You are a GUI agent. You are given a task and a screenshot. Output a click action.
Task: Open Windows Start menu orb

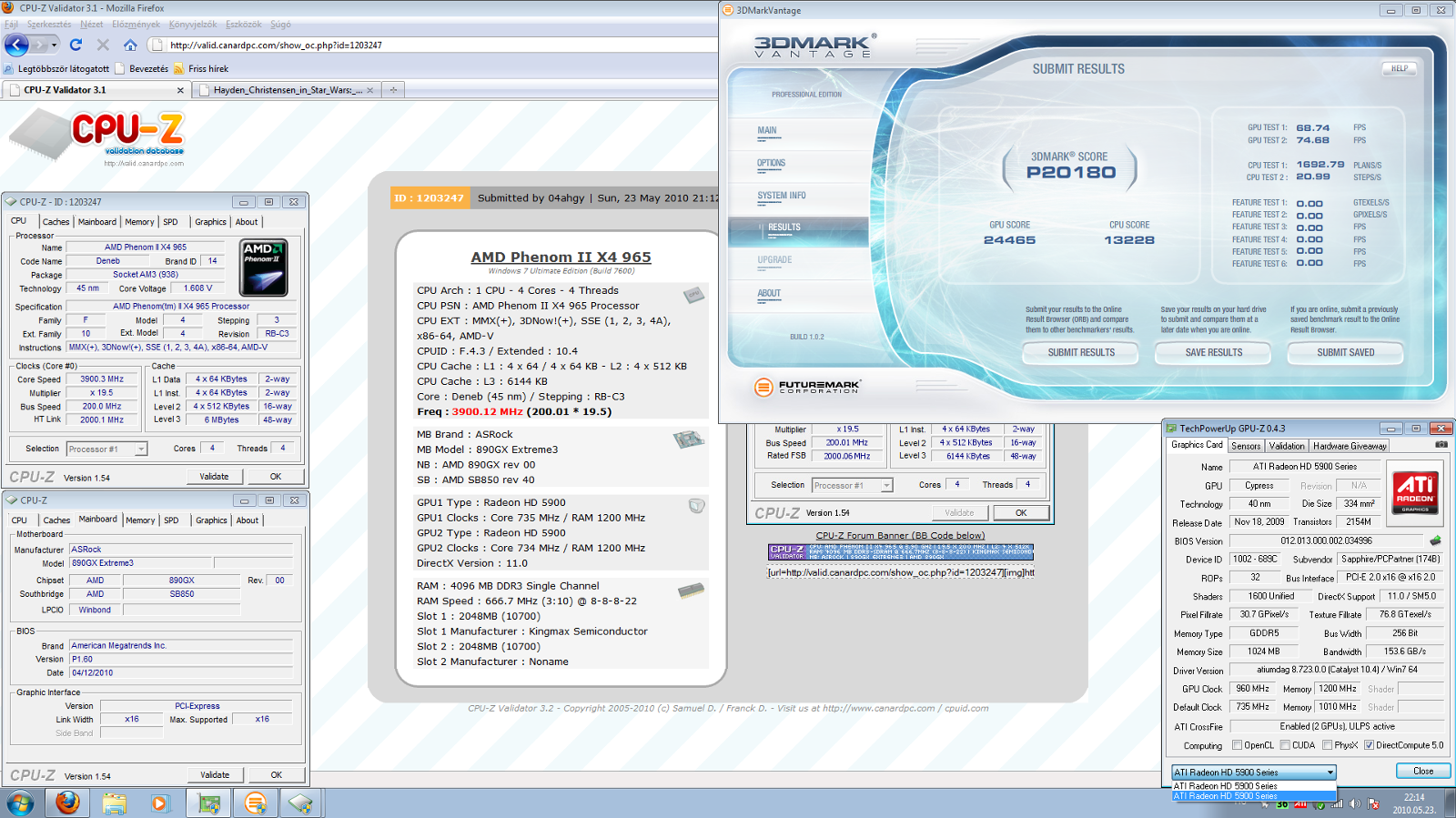pyautogui.click(x=20, y=803)
